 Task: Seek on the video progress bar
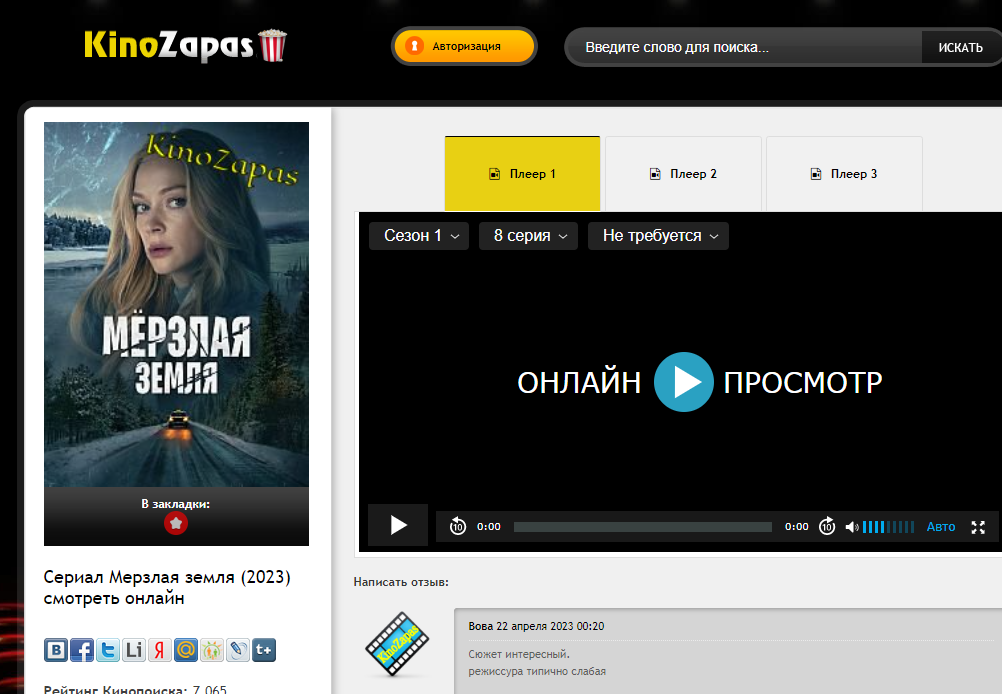click(x=643, y=527)
